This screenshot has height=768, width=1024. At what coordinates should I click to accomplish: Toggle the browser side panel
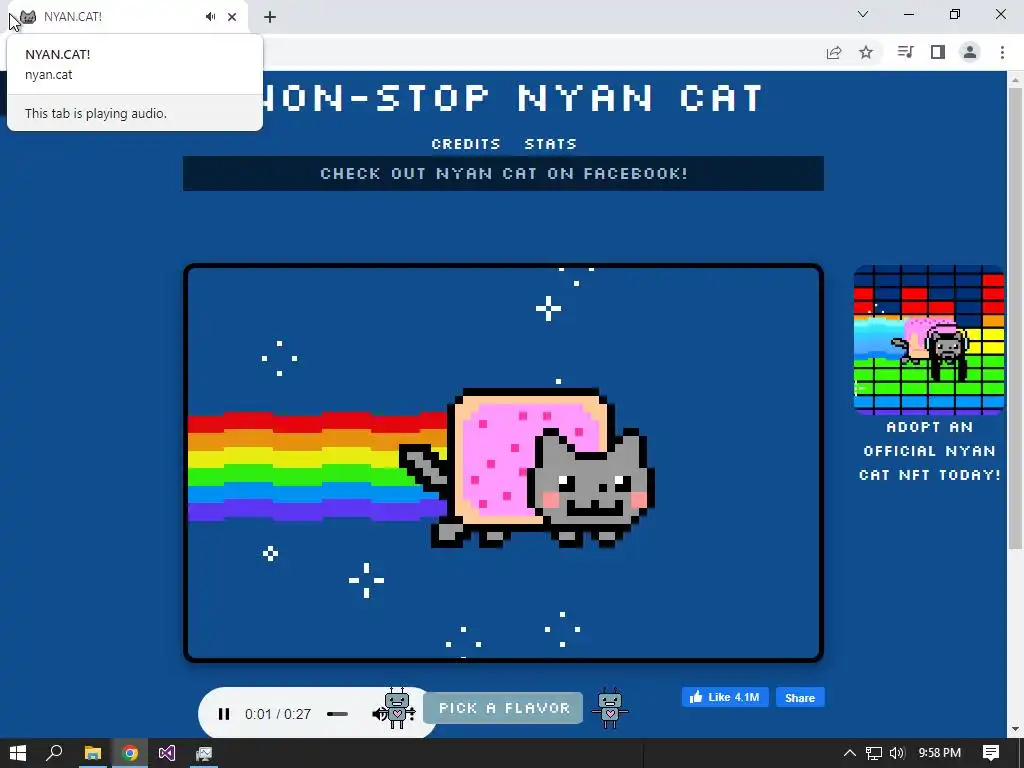[938, 52]
